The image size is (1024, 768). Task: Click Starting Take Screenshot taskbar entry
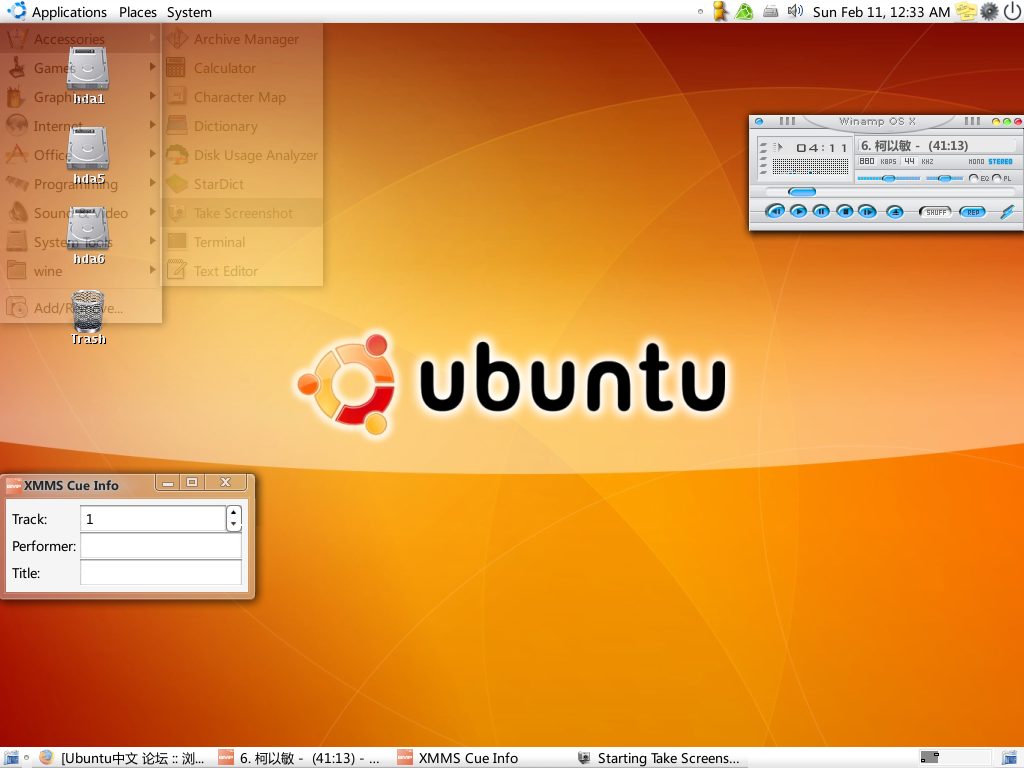(x=660, y=758)
